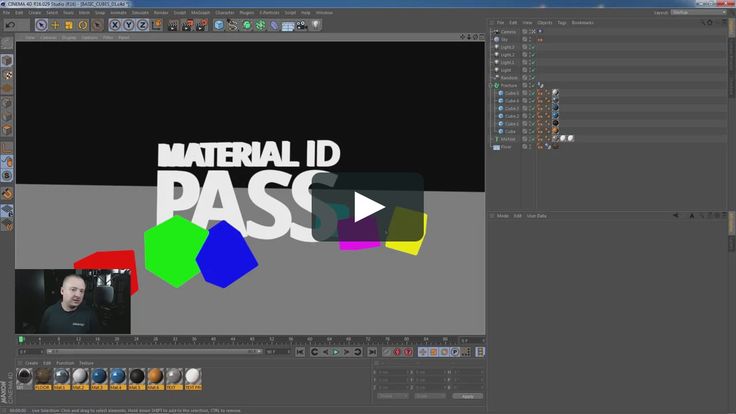736x414 pixels.
Task: Select the Cube.5 object
Action: 511,93
